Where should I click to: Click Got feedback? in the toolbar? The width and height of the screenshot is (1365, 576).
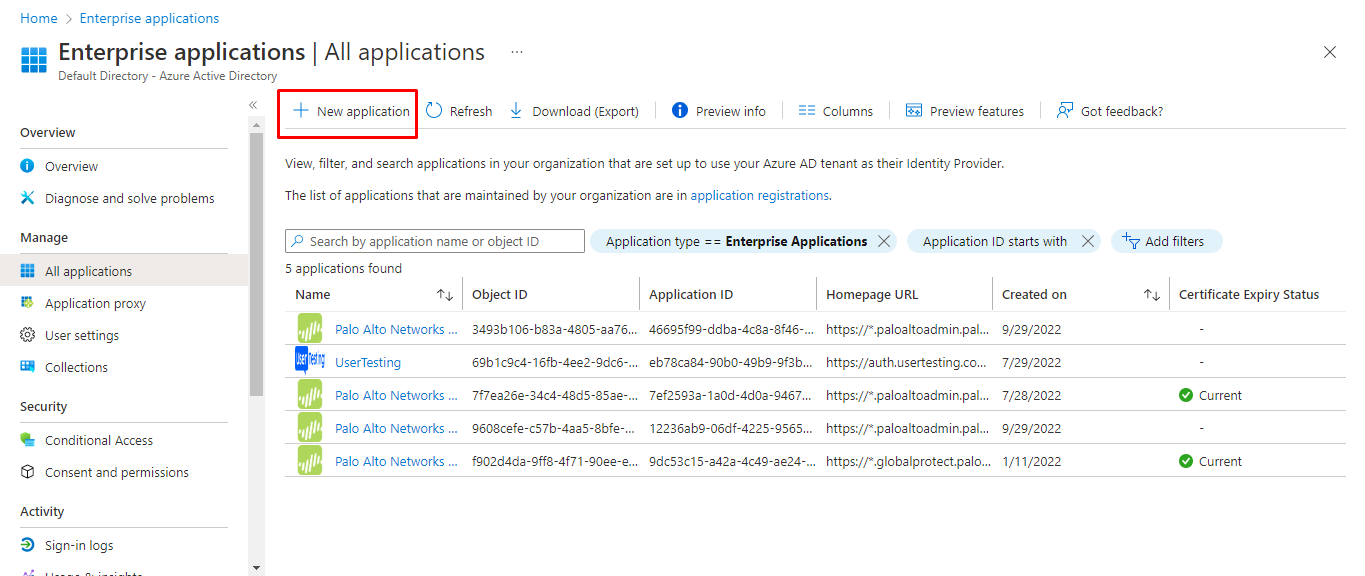[x=1110, y=111]
